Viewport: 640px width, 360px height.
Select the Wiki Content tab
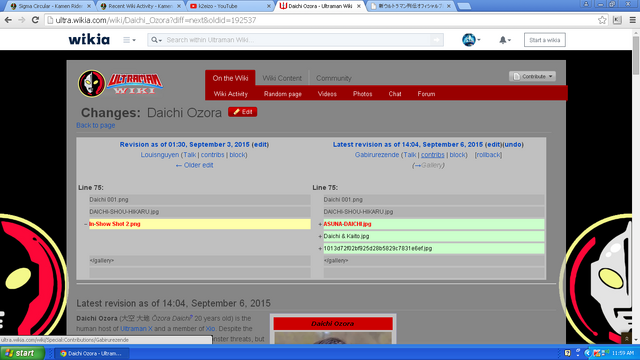(x=282, y=78)
